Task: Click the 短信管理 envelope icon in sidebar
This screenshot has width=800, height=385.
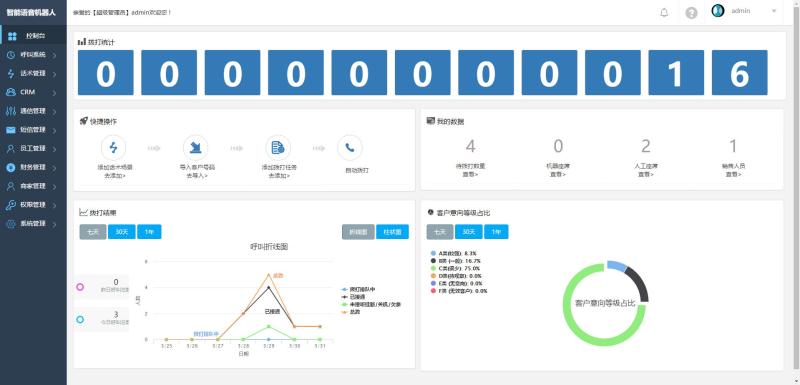Action: tap(11, 130)
